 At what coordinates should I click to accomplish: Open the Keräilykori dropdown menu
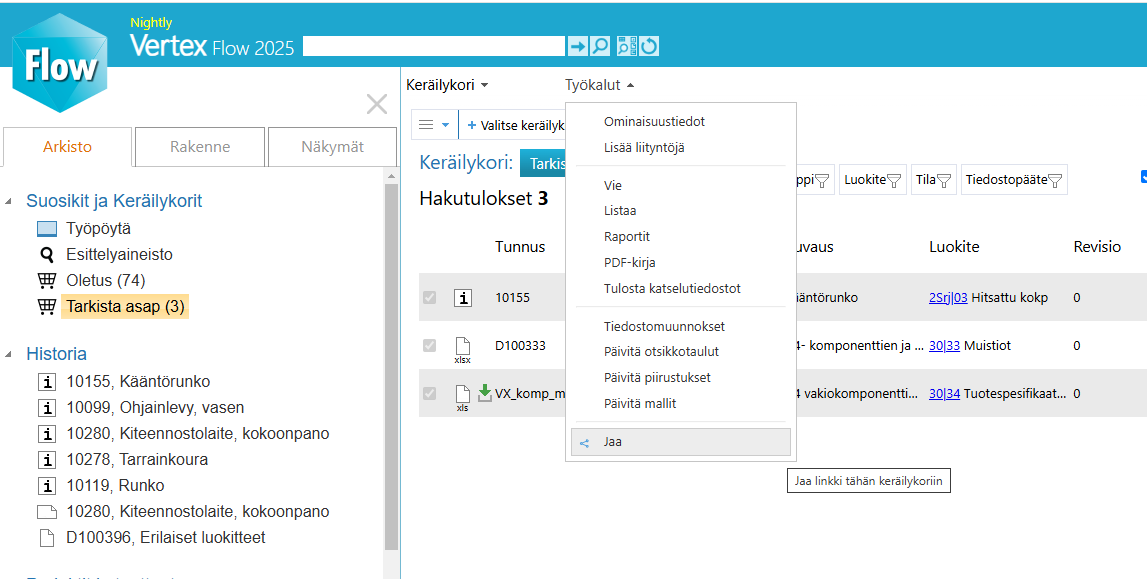coord(447,86)
